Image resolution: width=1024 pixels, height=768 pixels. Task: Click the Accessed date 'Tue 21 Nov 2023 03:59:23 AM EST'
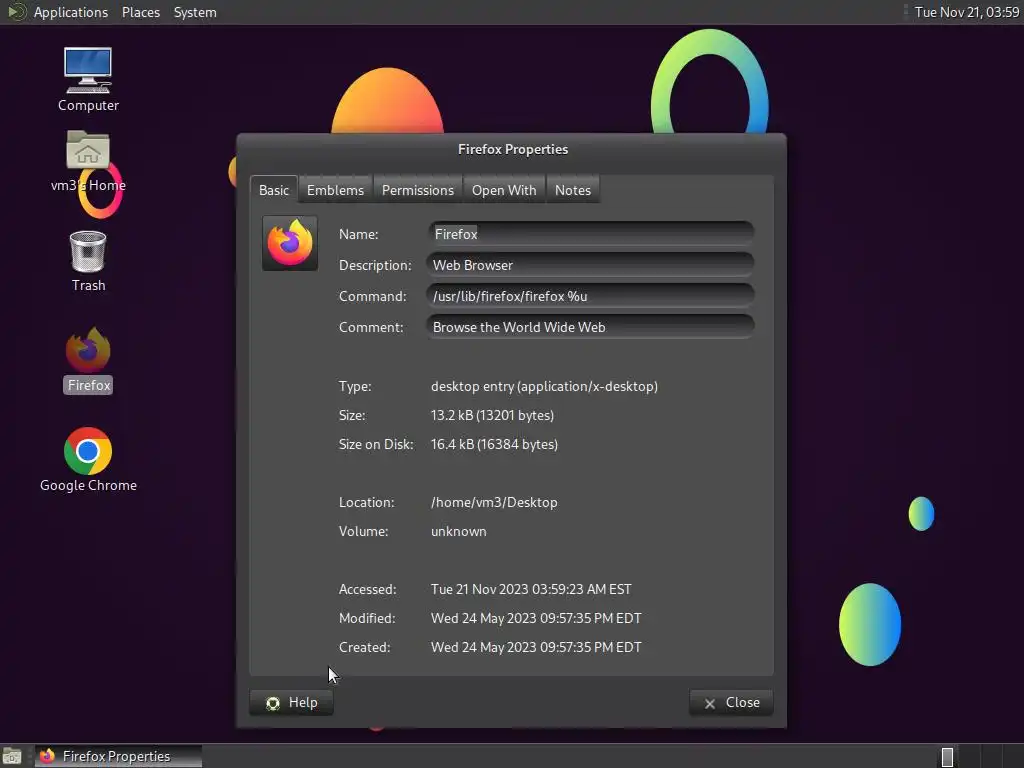pyautogui.click(x=531, y=589)
